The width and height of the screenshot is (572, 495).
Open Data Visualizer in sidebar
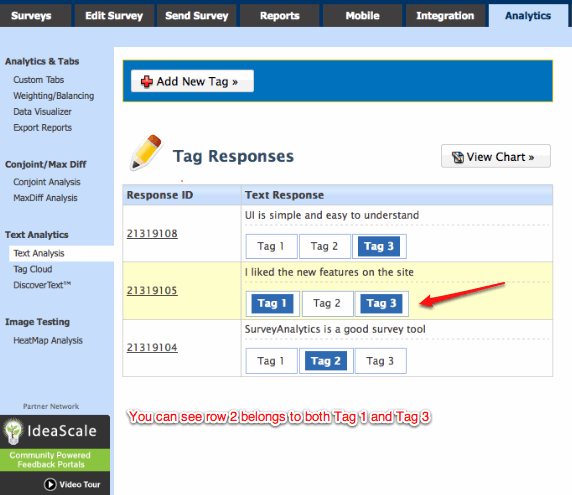click(42, 112)
